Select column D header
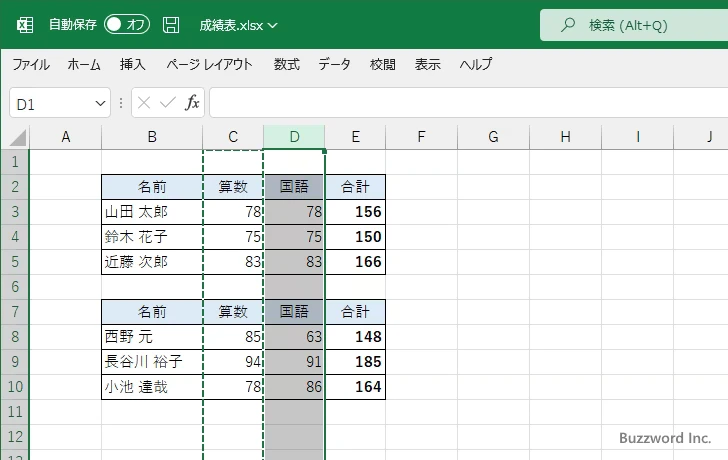 pos(294,137)
